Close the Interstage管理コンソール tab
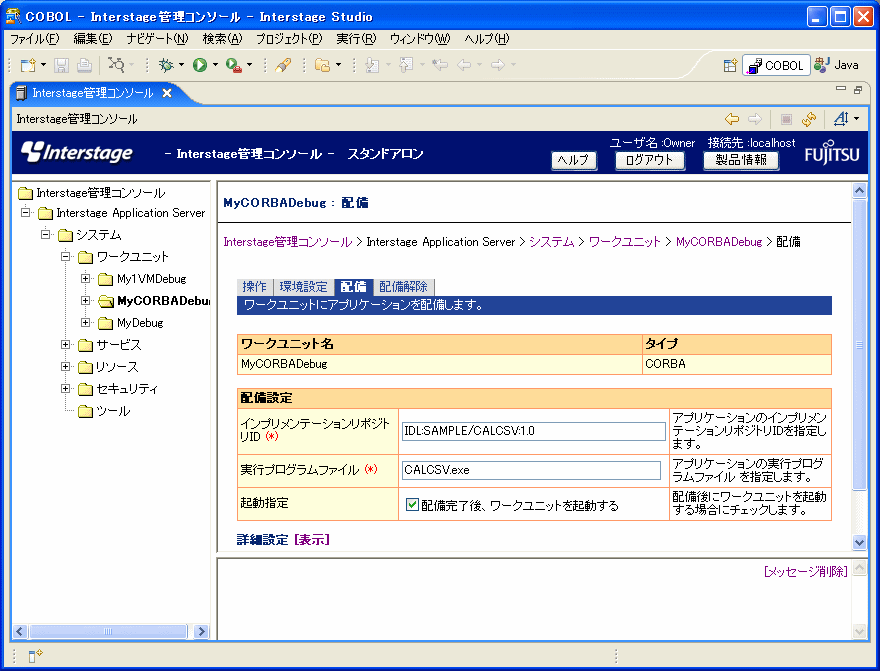Viewport: 880px width, 671px height. point(167,93)
